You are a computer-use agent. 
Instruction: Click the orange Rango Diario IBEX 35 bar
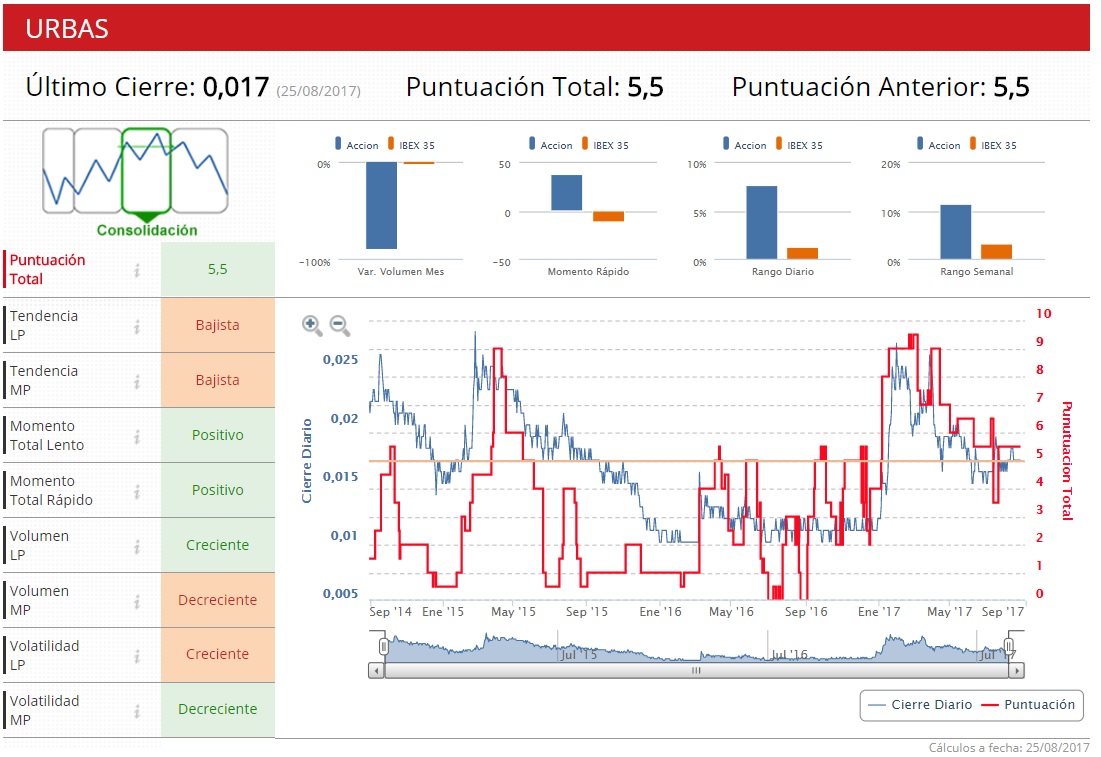802,254
